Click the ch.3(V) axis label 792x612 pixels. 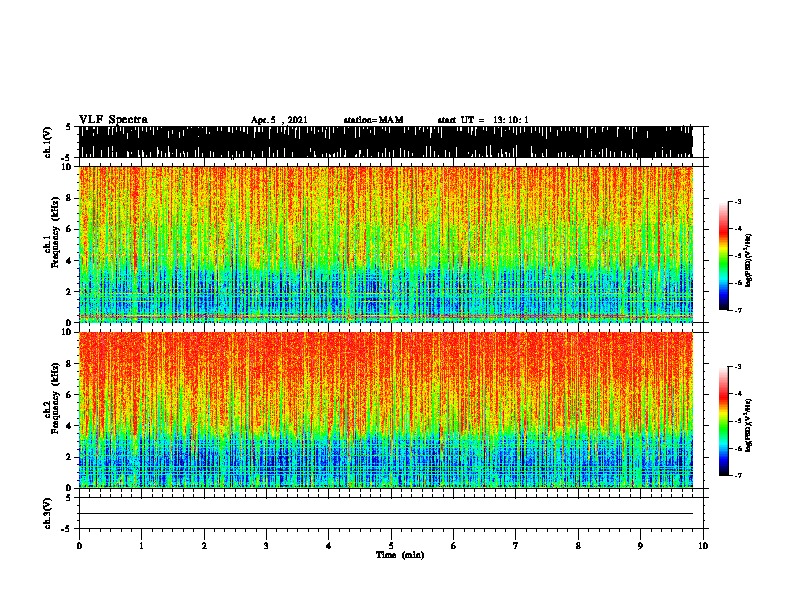(48, 513)
